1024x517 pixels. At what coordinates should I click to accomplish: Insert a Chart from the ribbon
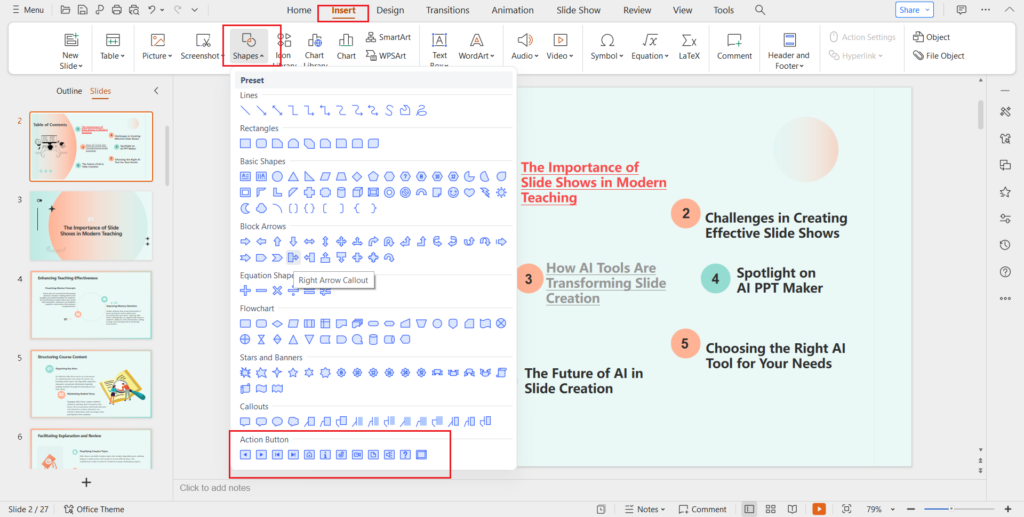[346, 46]
